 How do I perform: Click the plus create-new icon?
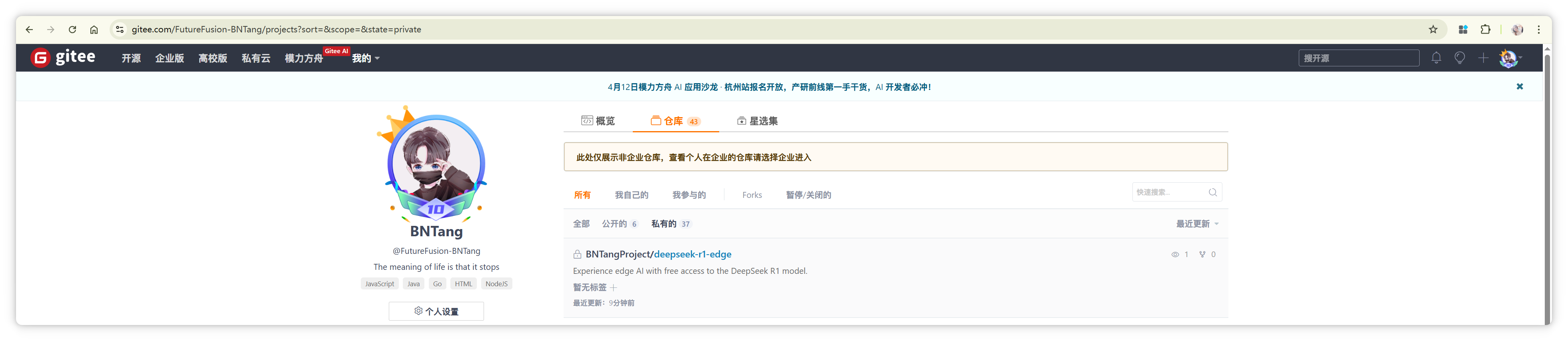(x=1483, y=58)
